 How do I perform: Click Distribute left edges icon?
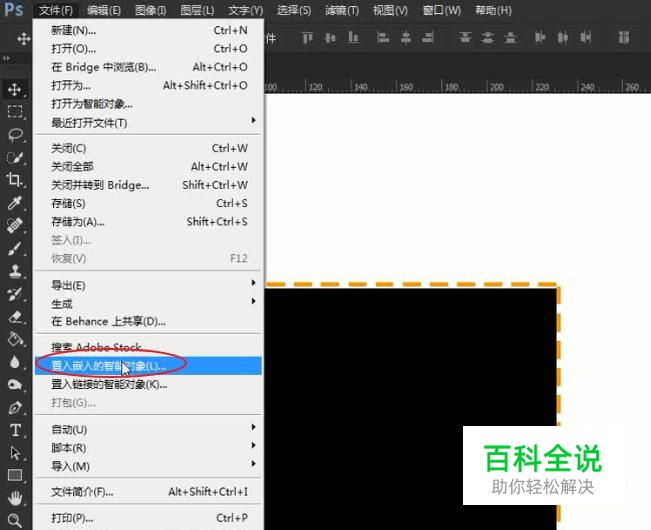point(540,38)
